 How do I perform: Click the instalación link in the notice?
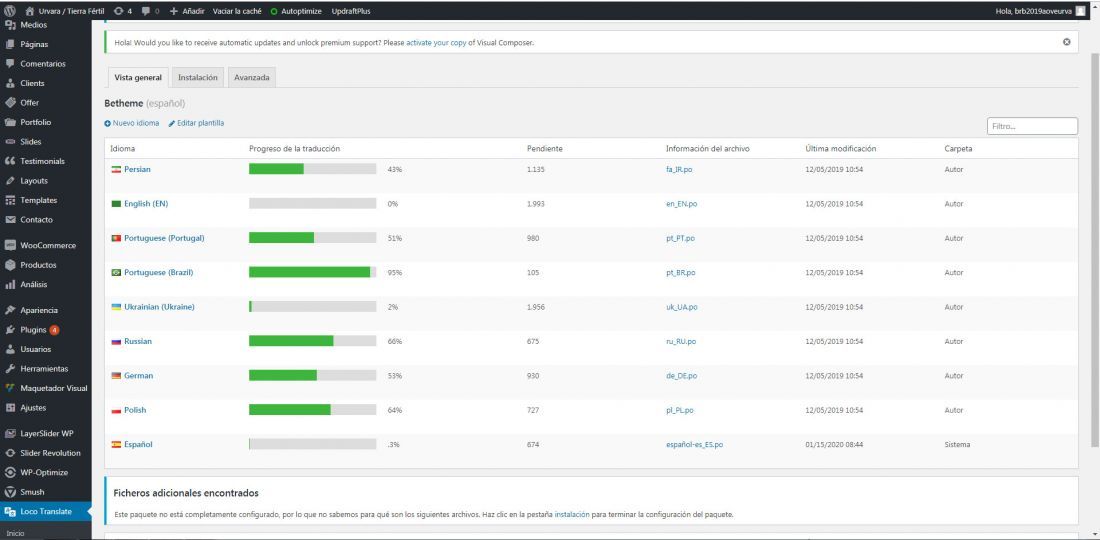tap(572, 515)
